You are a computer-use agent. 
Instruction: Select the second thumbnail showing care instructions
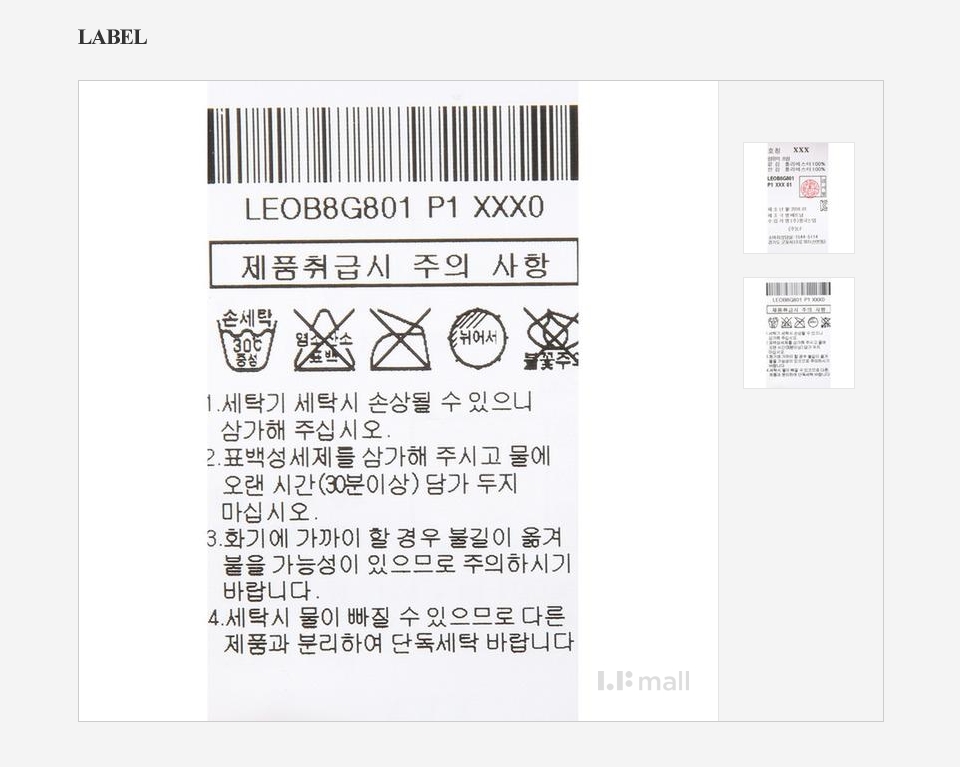click(798, 332)
